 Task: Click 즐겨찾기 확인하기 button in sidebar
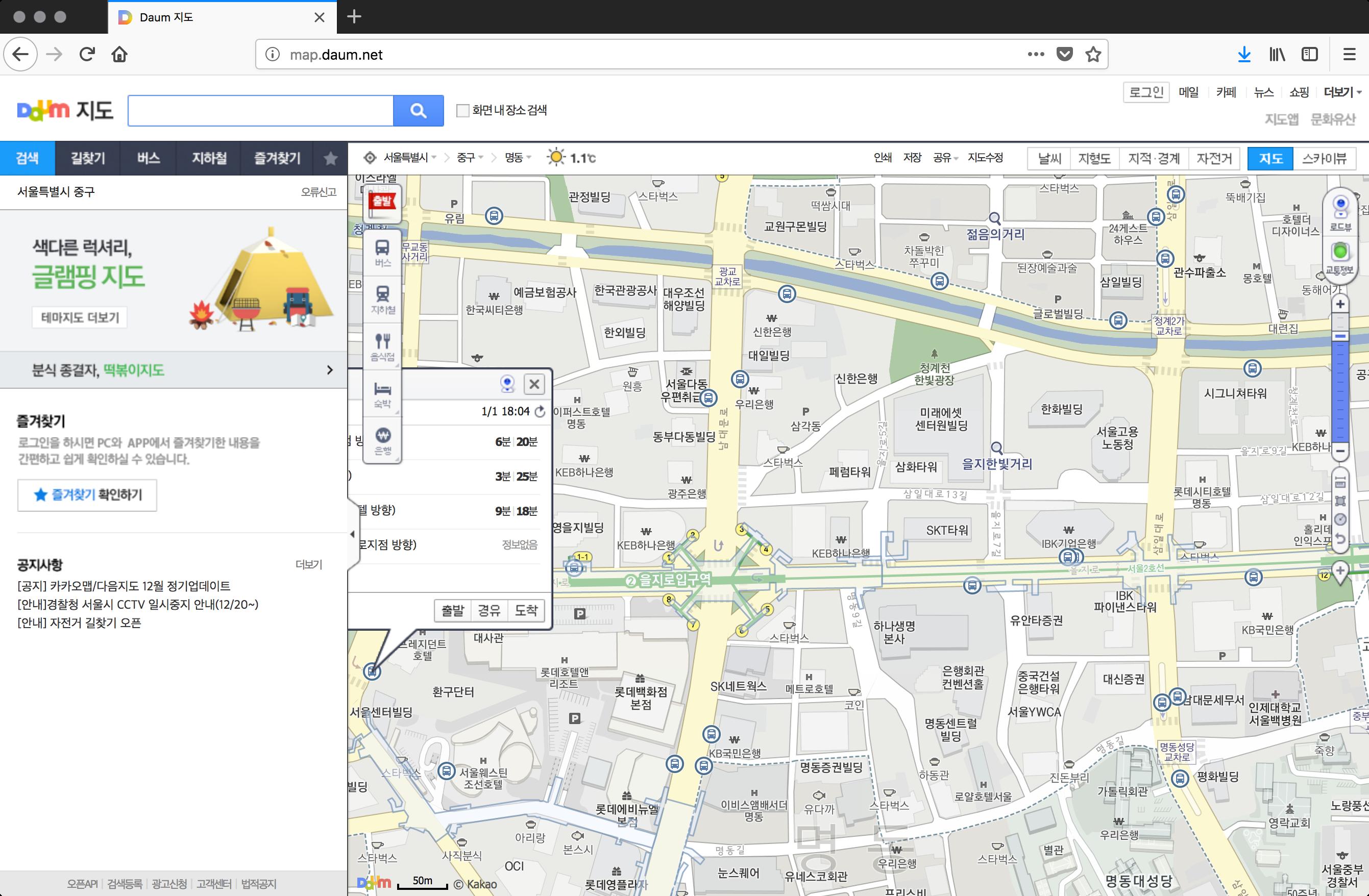(86, 495)
